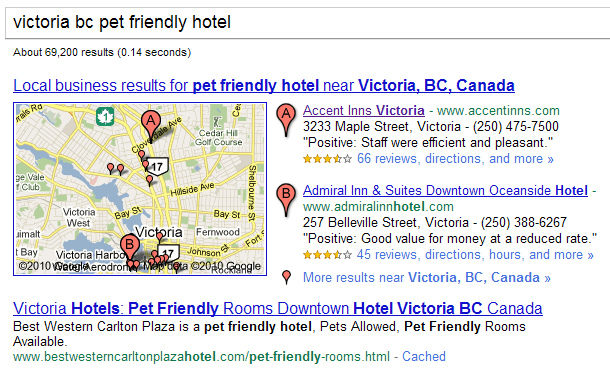Click red marker B in results list

pyautogui.click(x=286, y=199)
